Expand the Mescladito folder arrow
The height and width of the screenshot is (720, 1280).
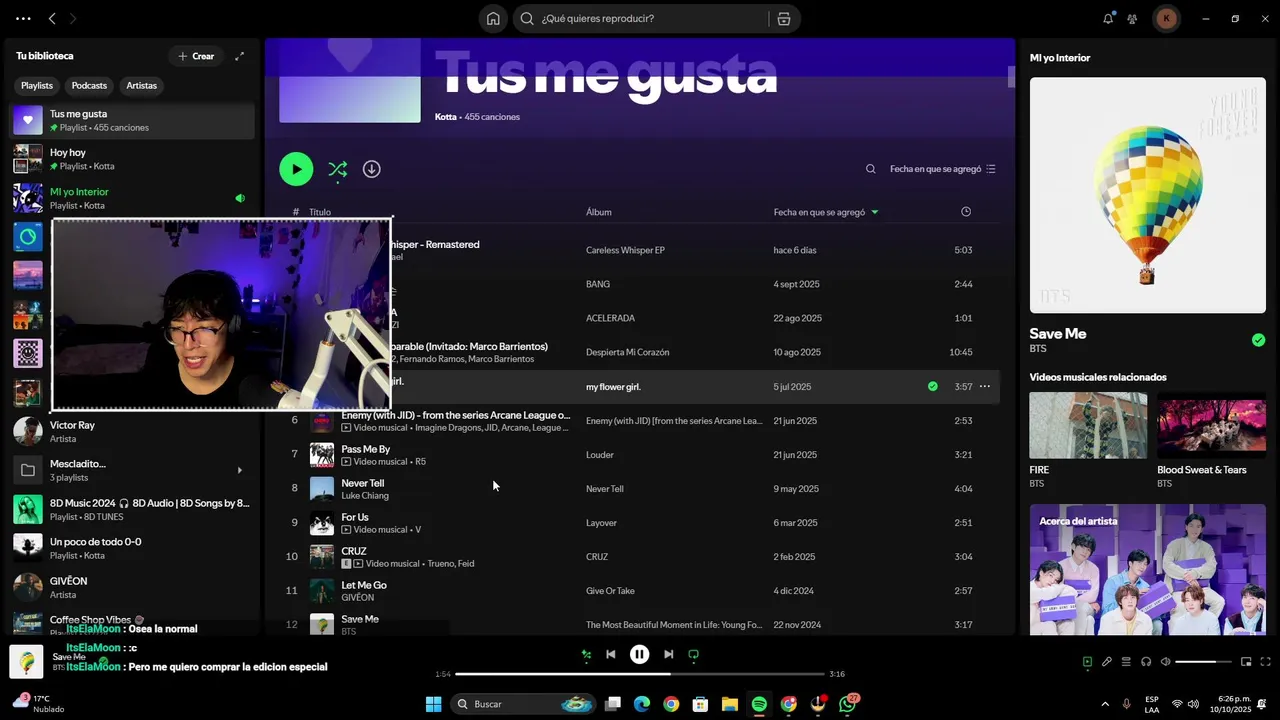coord(239,470)
